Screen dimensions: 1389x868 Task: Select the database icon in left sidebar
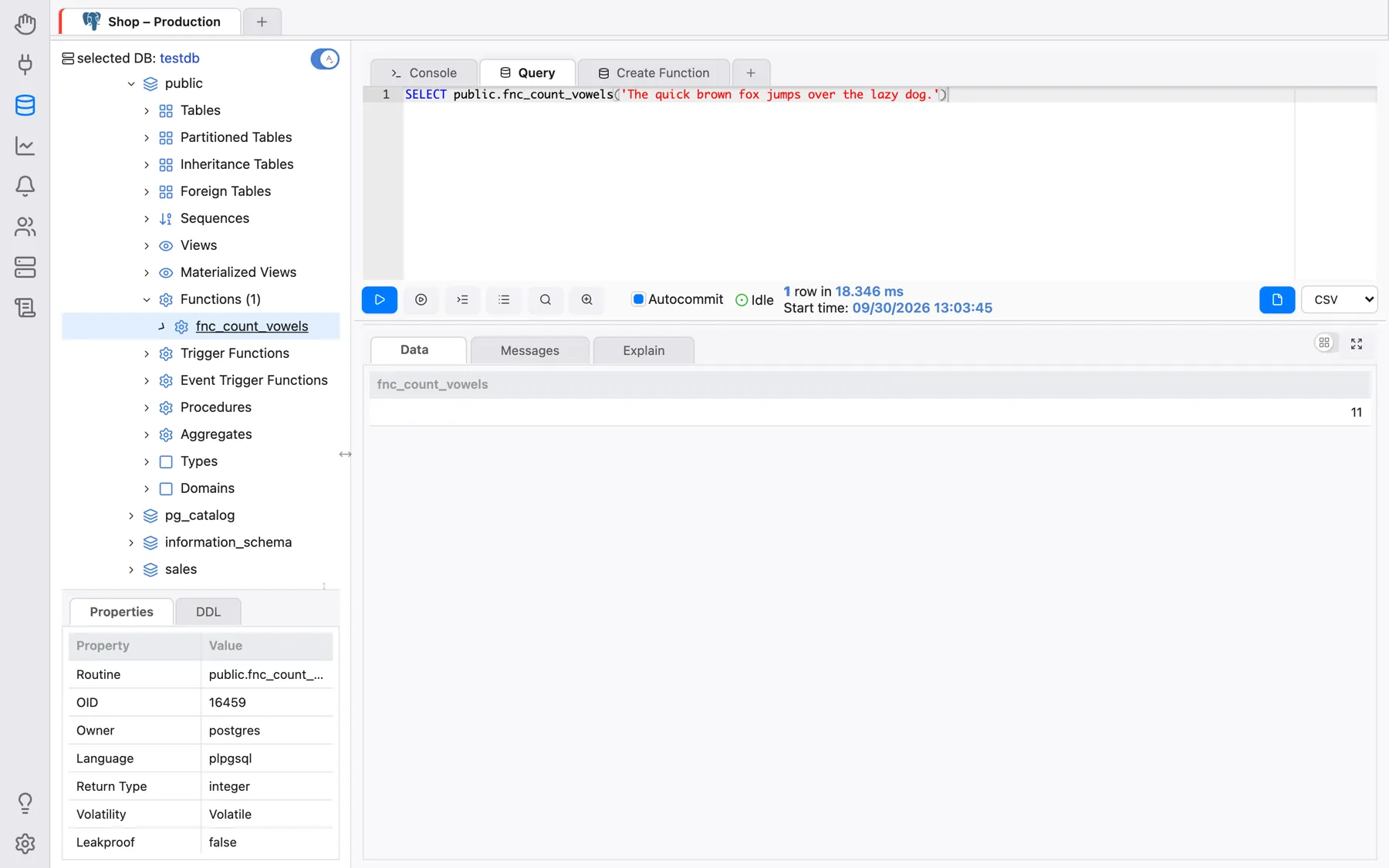pos(25,105)
